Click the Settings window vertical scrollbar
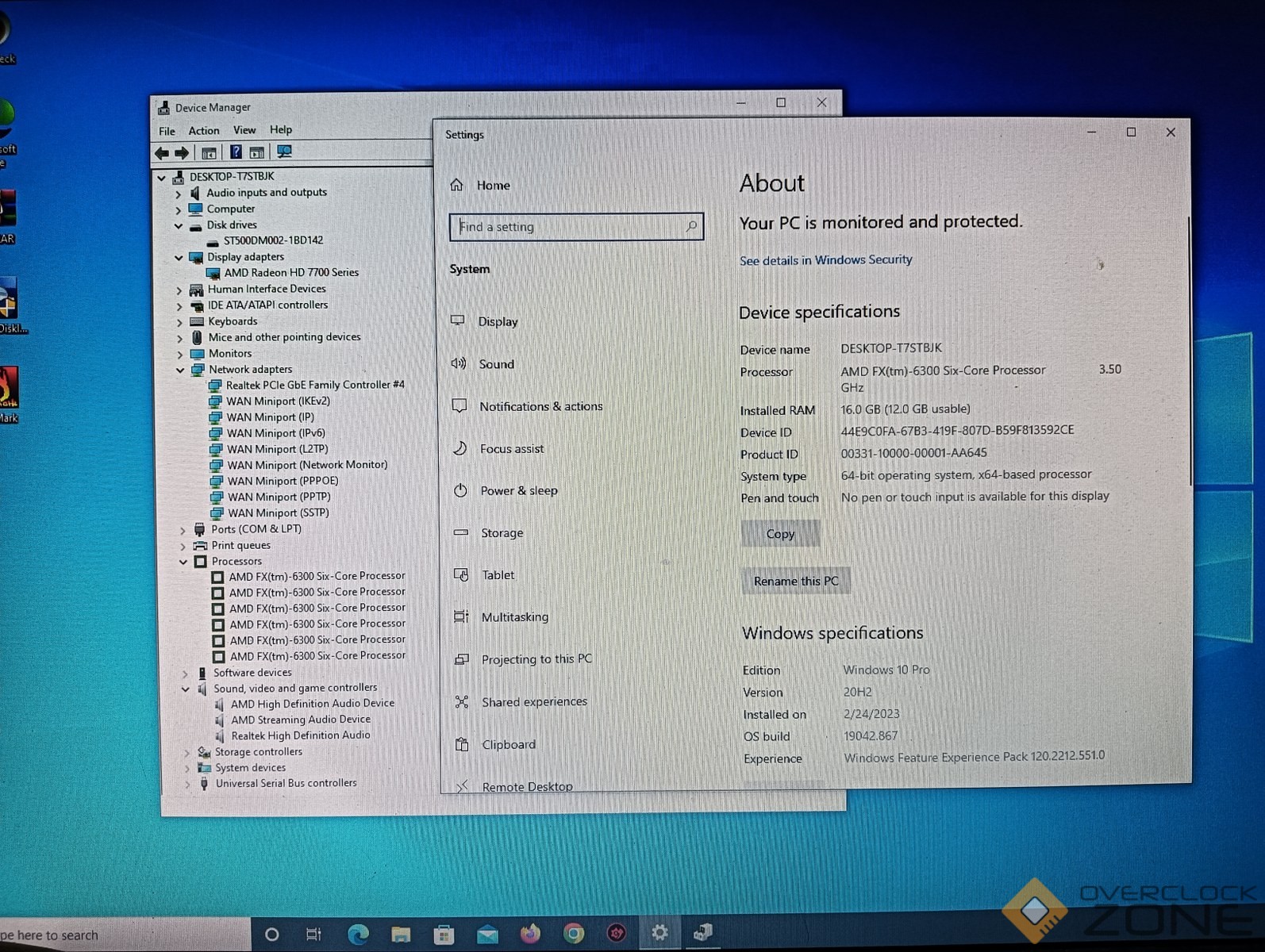1265x952 pixels. click(1189, 349)
